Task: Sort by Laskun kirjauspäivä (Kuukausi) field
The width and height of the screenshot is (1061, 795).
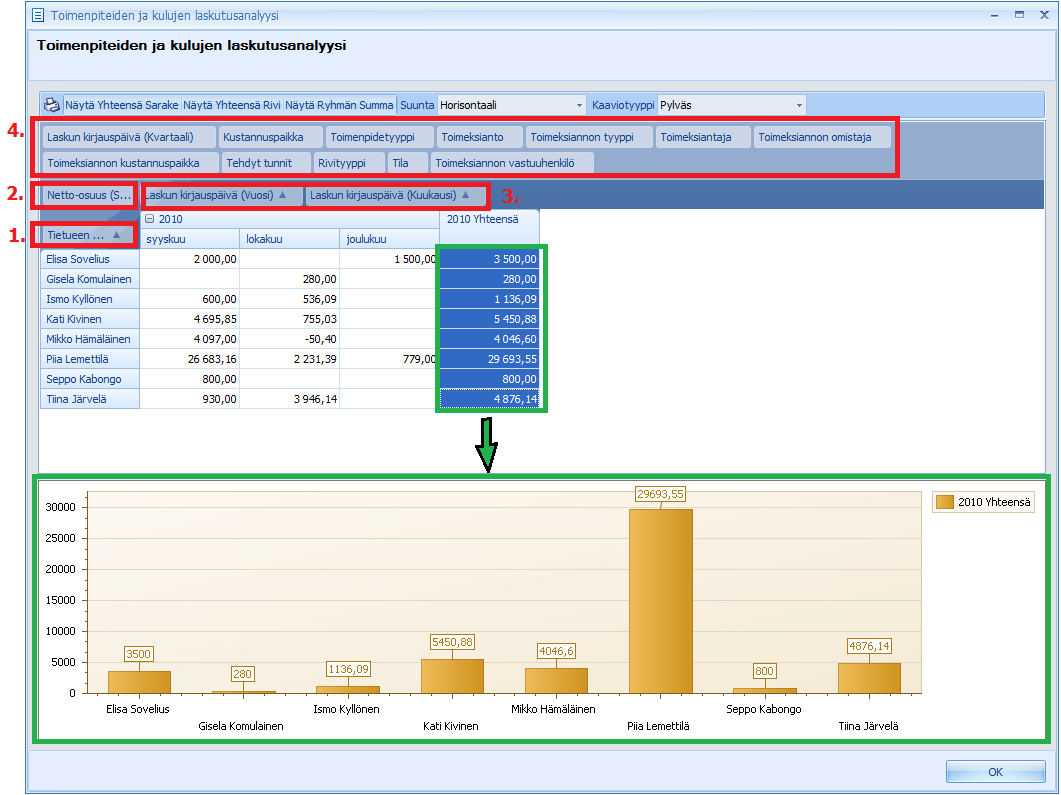Action: (x=394, y=196)
